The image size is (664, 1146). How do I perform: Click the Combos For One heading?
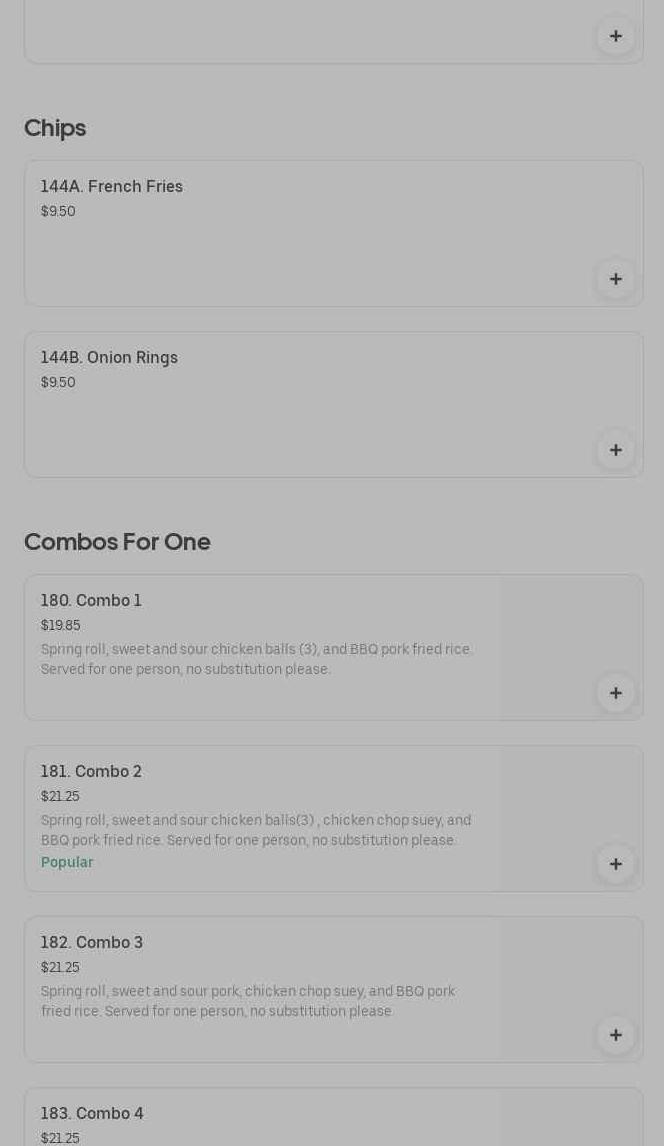point(117,542)
